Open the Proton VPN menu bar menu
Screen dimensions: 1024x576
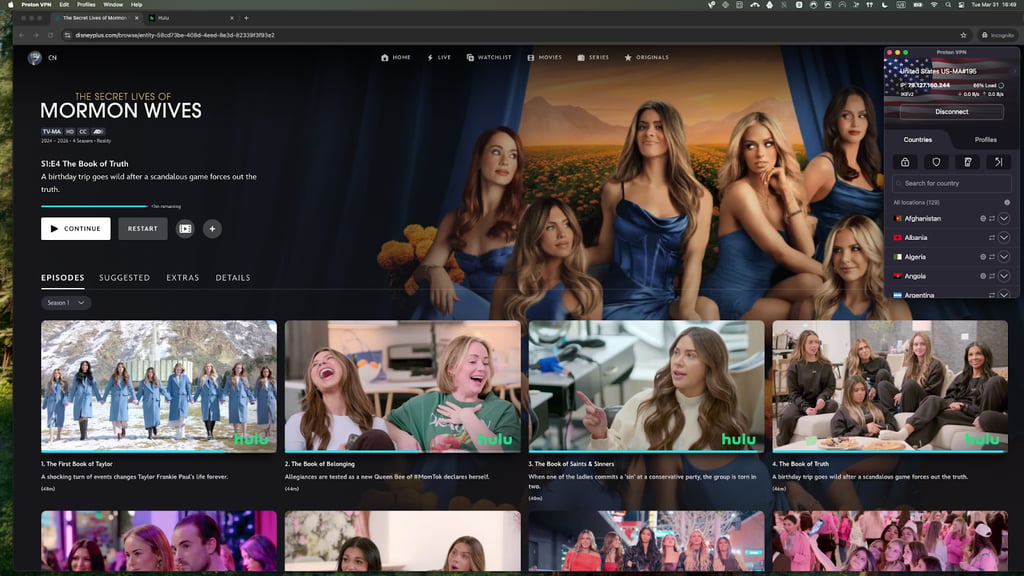click(x=36, y=5)
